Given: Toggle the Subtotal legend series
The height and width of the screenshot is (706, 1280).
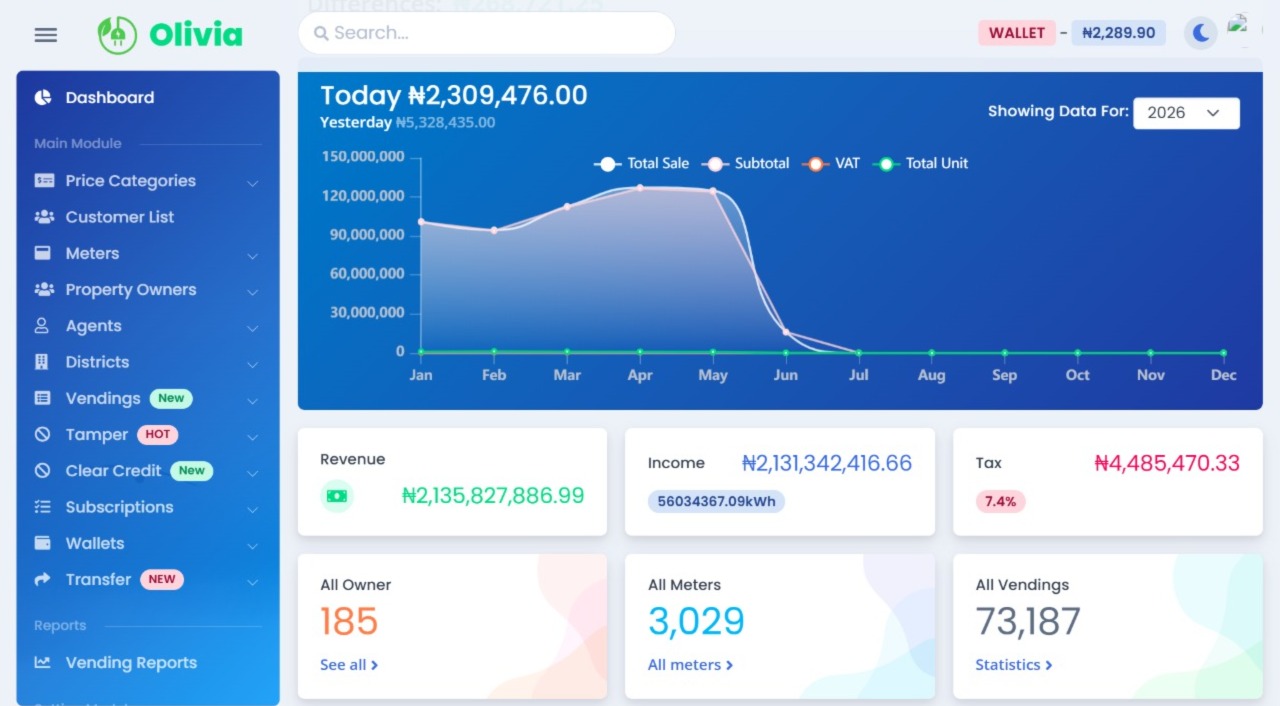Looking at the screenshot, I should coord(746,163).
